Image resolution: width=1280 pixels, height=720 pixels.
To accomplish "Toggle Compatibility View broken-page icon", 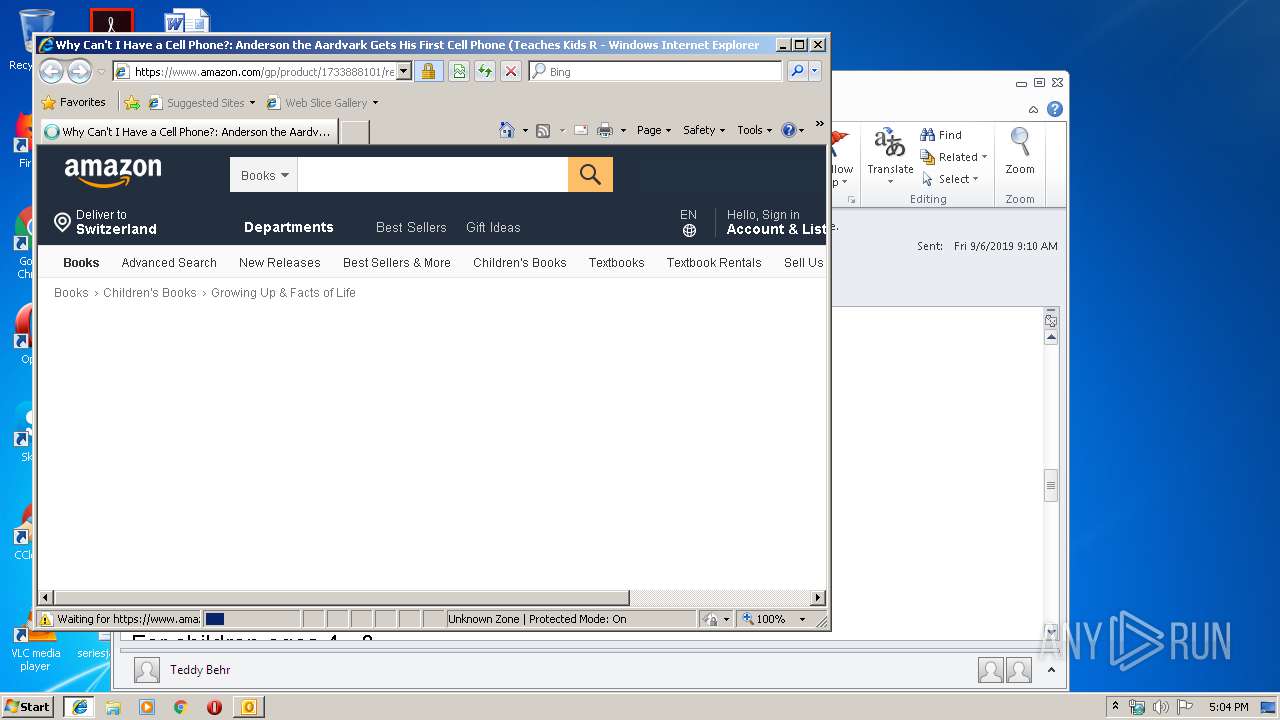I will click(458, 71).
